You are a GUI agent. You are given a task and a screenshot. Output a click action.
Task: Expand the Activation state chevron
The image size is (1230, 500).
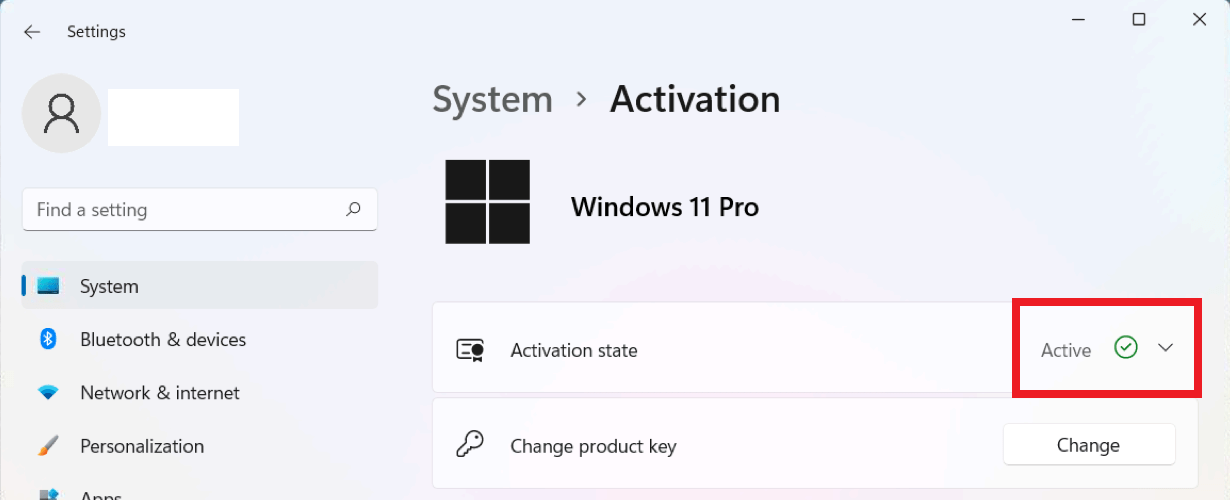click(x=1165, y=348)
